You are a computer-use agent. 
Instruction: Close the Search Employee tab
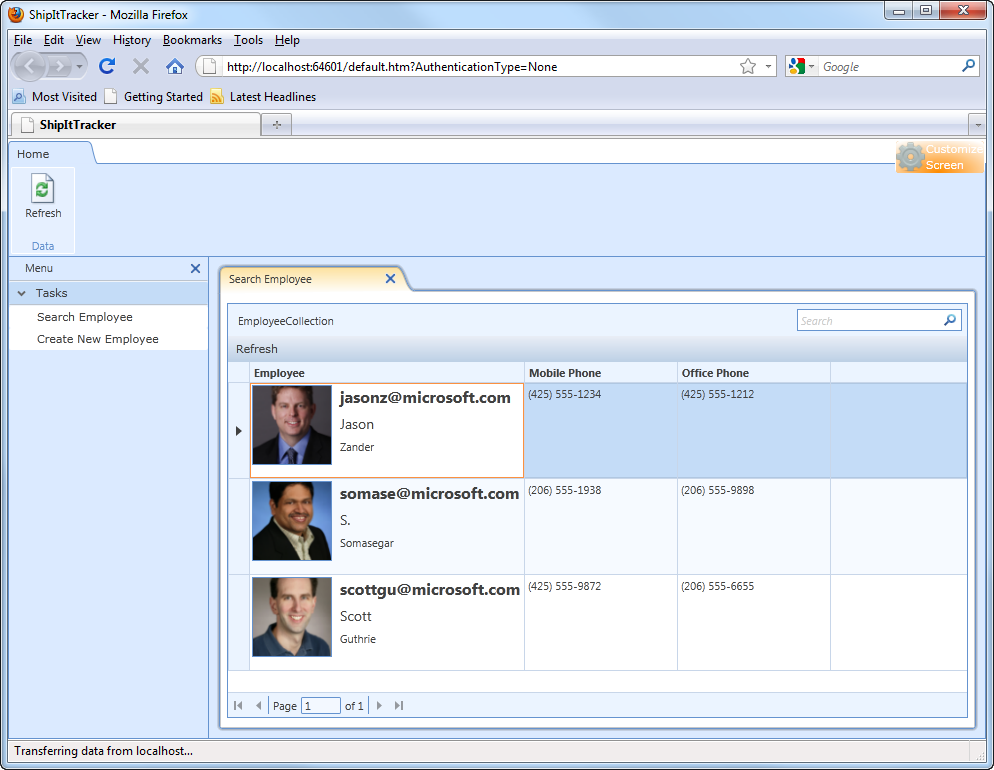click(x=390, y=279)
